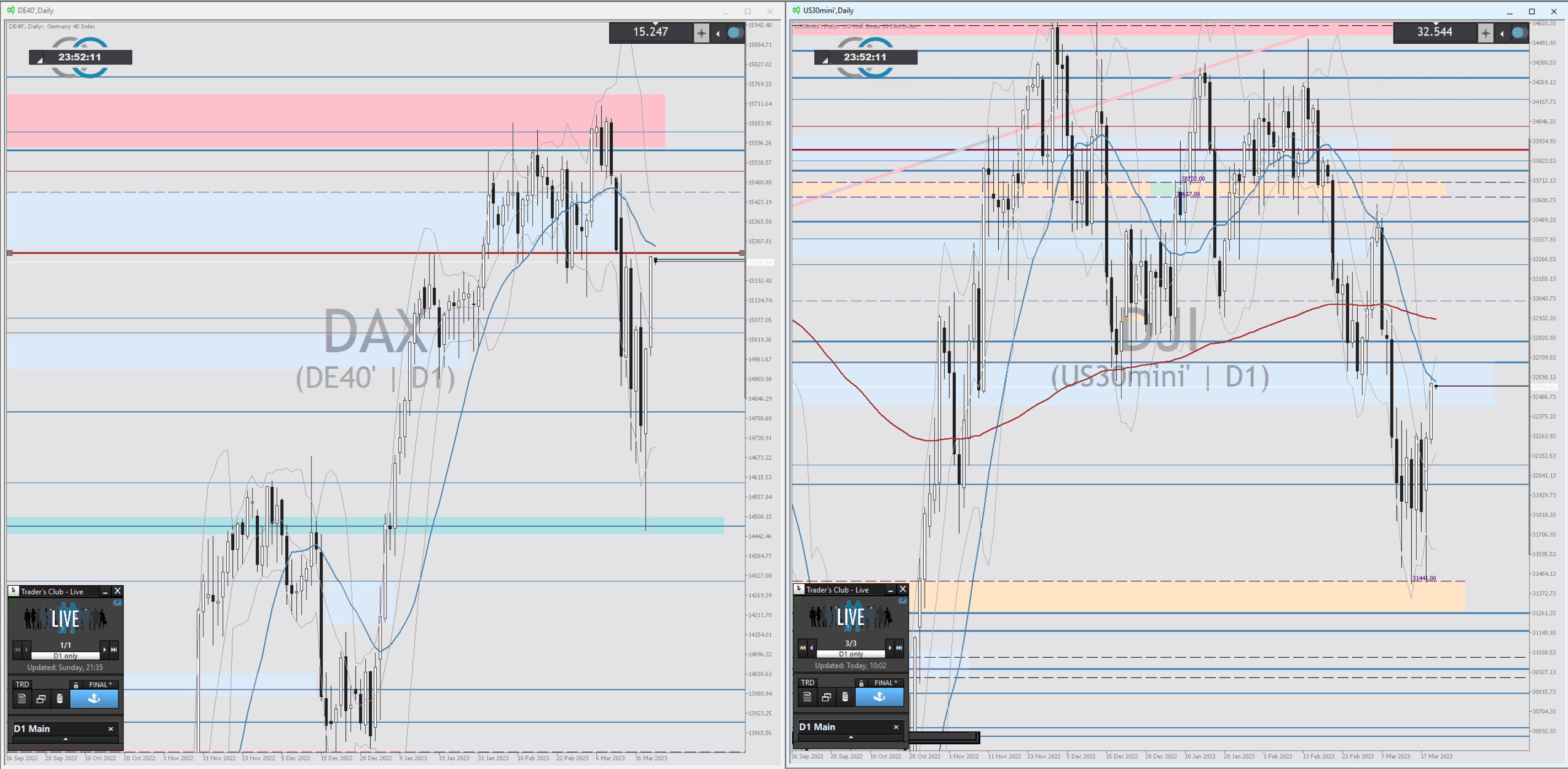Go to previous analysis in DE40 panel
1568x769 pixels.
[x=26, y=650]
